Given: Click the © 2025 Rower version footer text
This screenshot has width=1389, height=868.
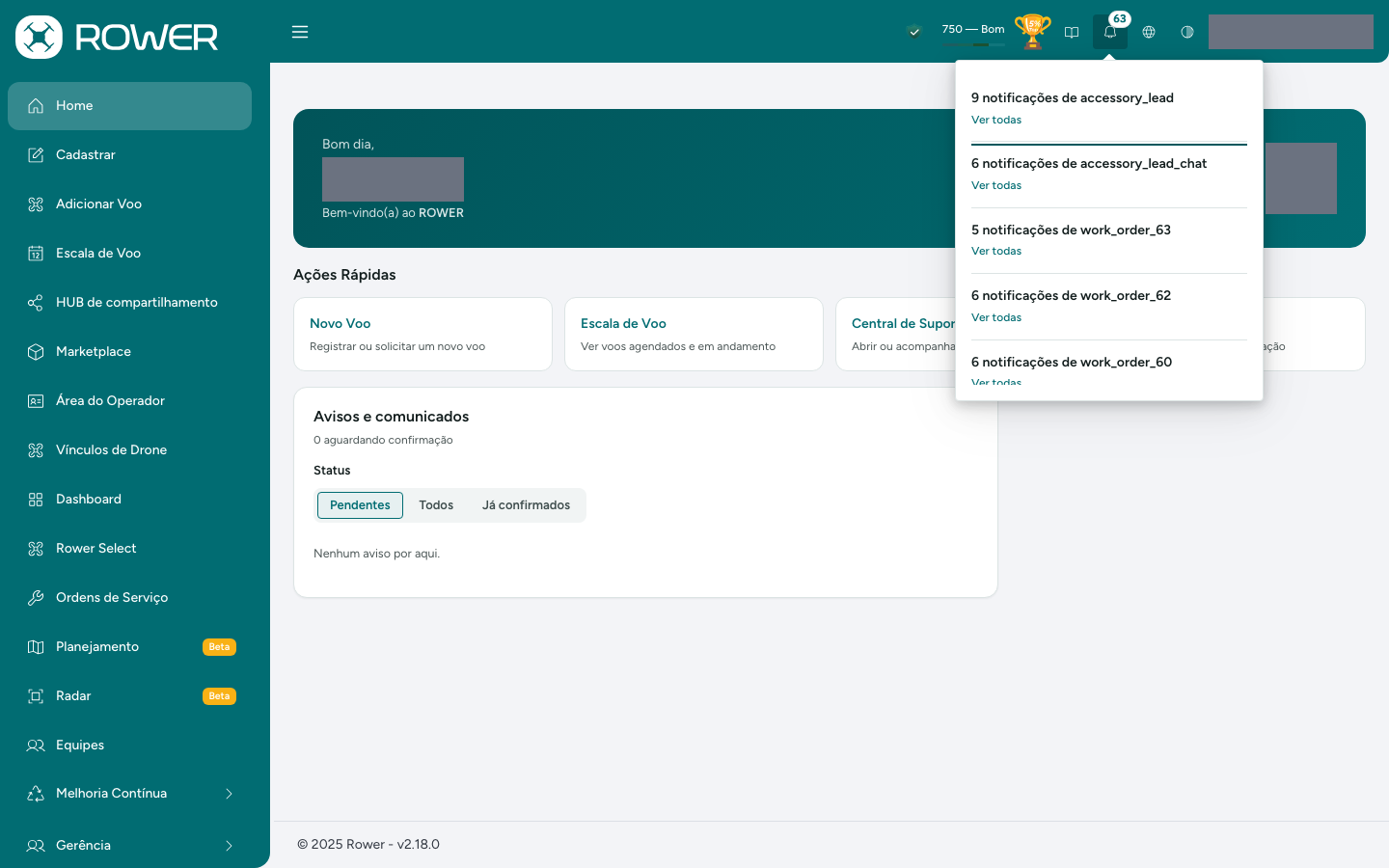Looking at the screenshot, I should 368,845.
